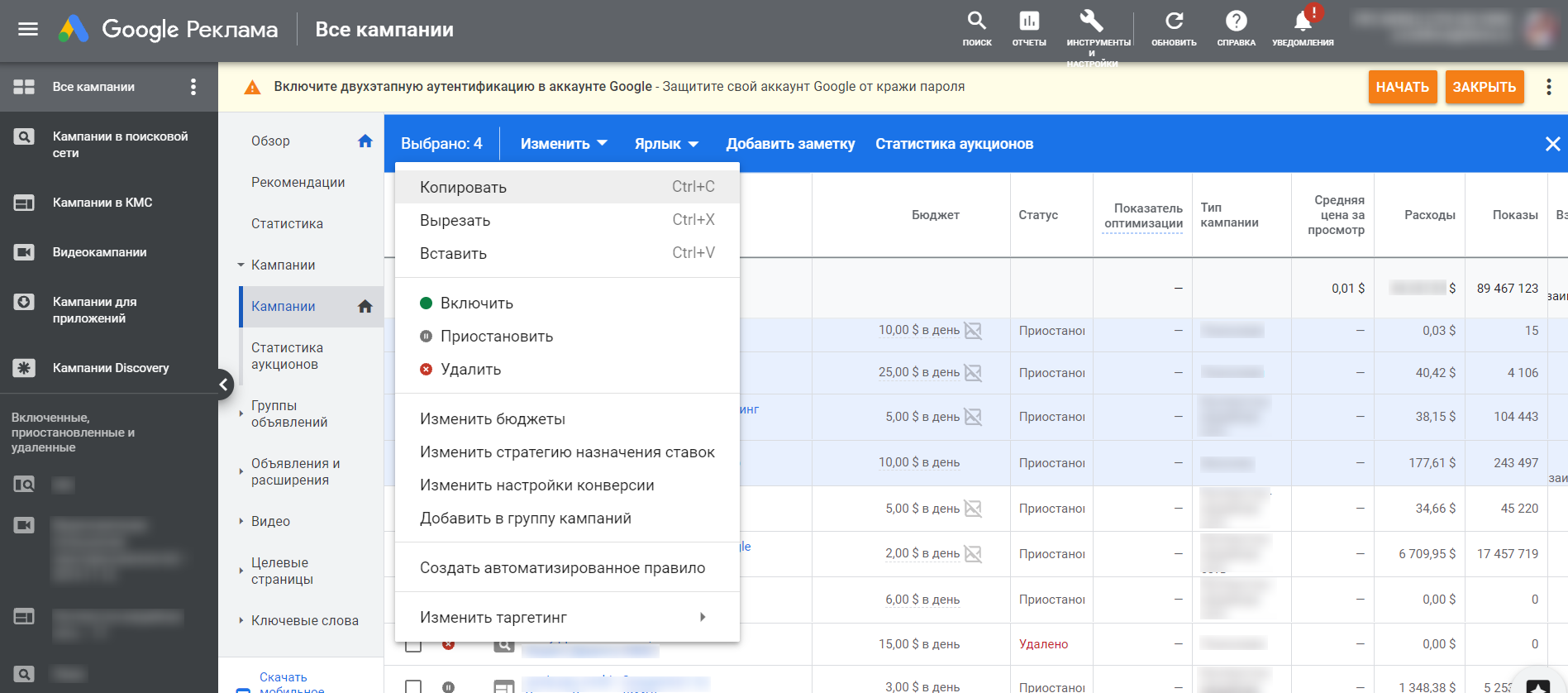Click the orange НАЧАТЬ button

[1402, 87]
